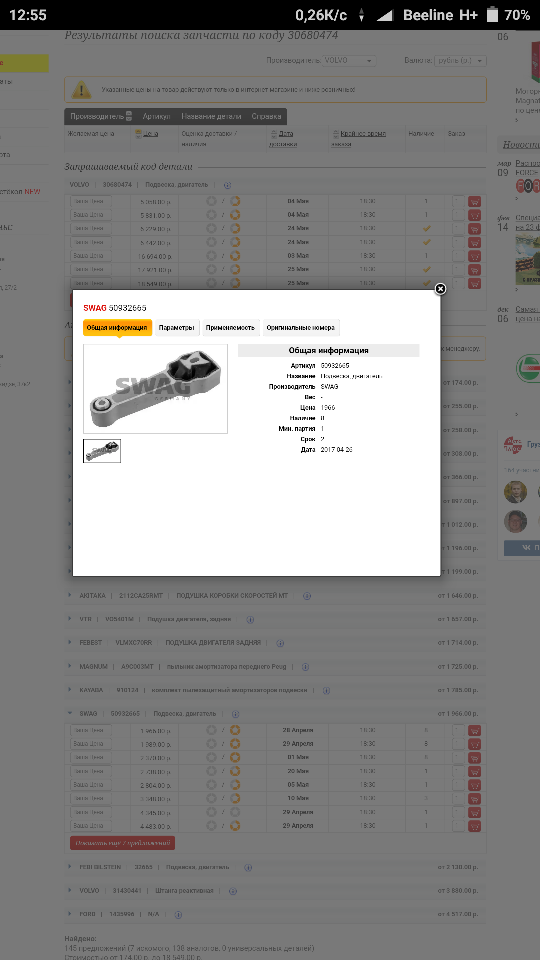Click the Справка header item
The width and height of the screenshot is (540, 960).
pos(266,116)
